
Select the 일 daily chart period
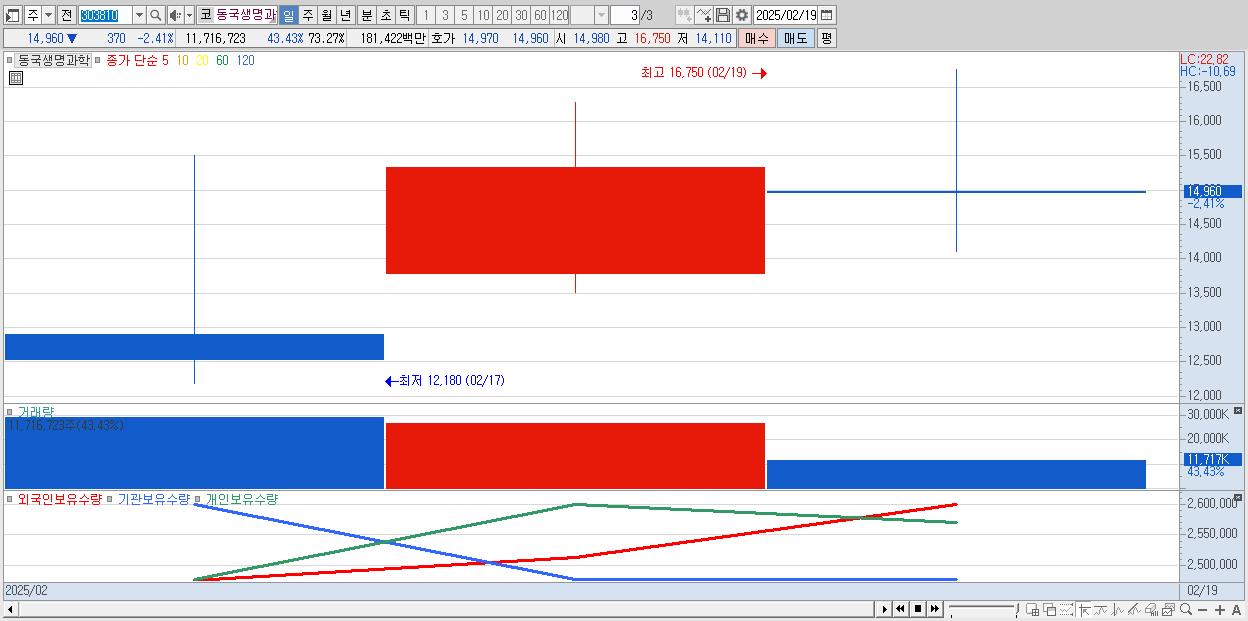click(288, 15)
